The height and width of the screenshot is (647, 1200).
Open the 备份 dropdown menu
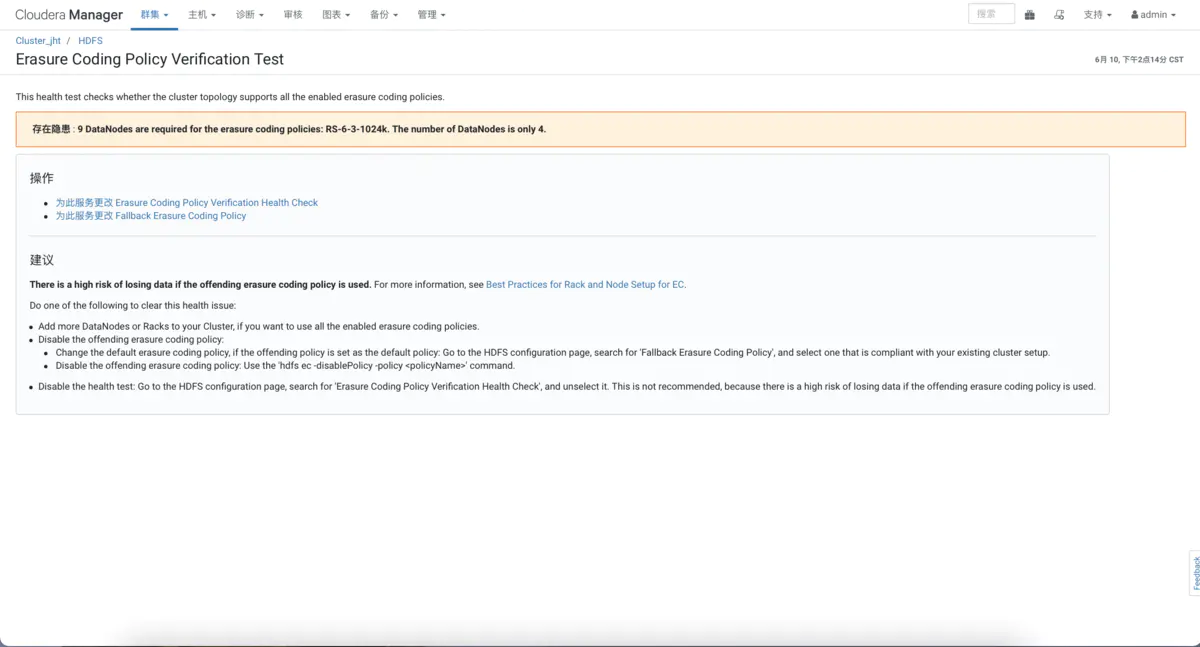point(384,15)
